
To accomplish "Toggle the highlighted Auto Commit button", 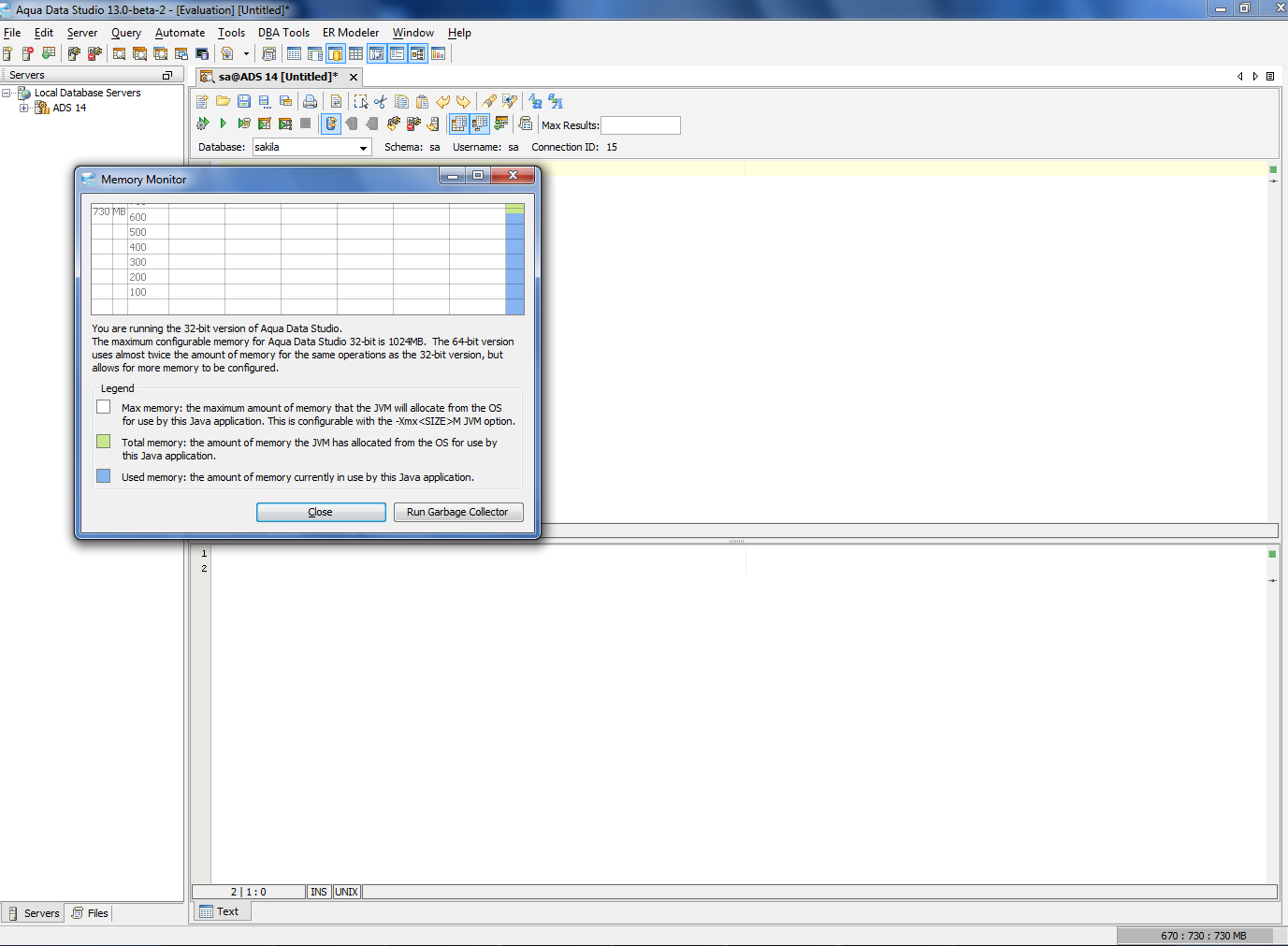I will (x=331, y=124).
